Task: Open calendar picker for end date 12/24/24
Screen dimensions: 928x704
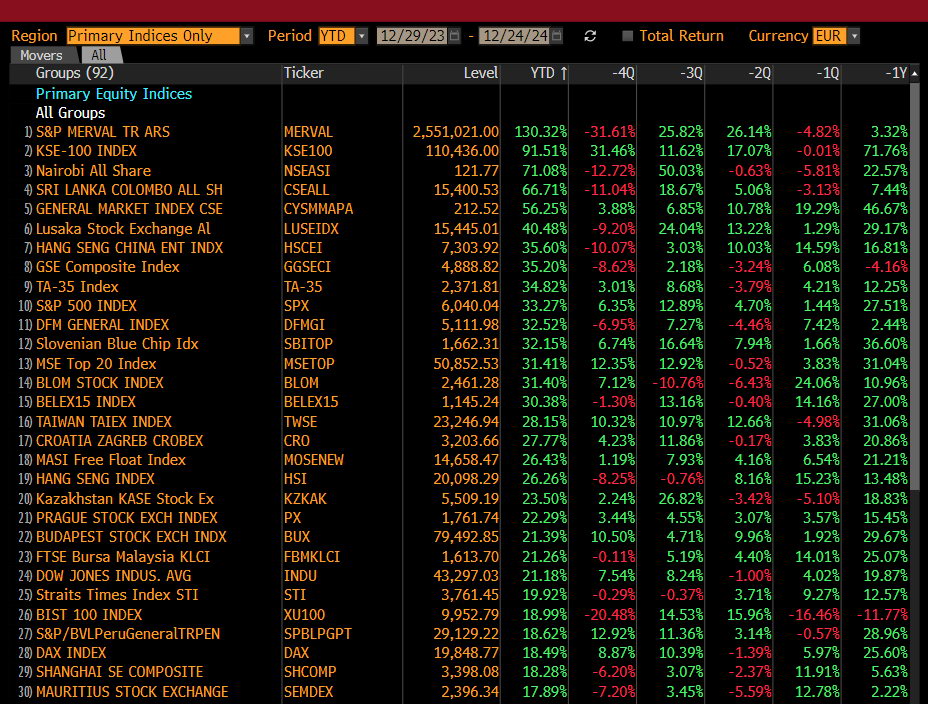Action: pos(556,36)
